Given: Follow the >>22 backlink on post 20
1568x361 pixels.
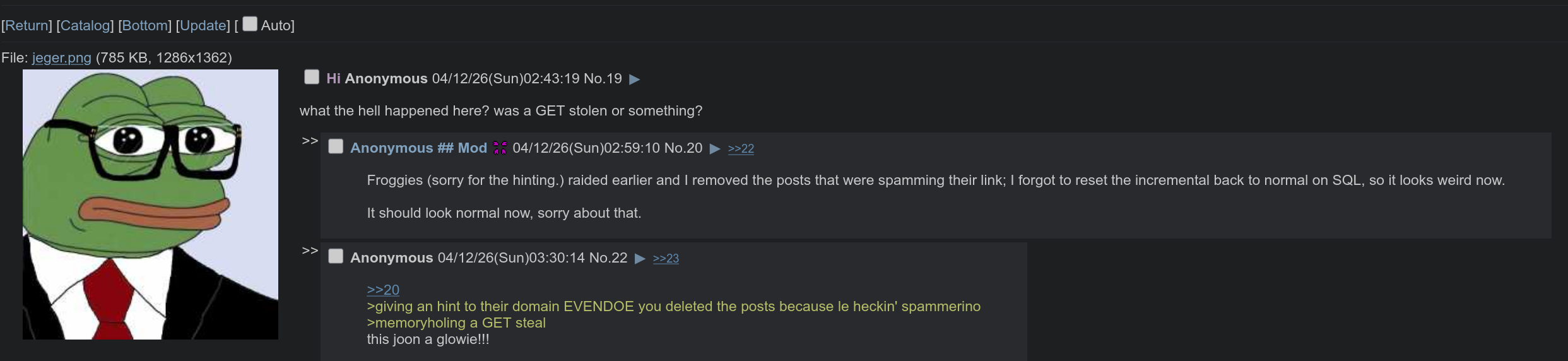Looking at the screenshot, I should pyautogui.click(x=741, y=149).
